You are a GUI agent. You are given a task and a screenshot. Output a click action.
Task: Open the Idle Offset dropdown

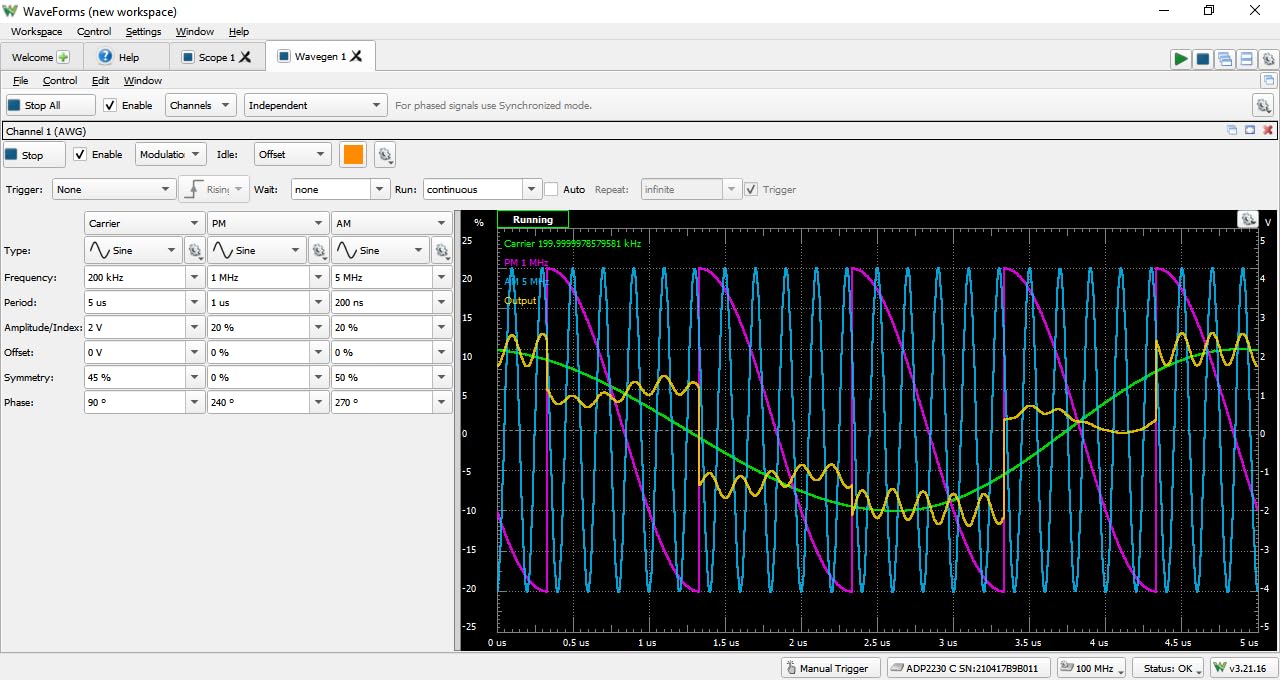click(x=293, y=155)
